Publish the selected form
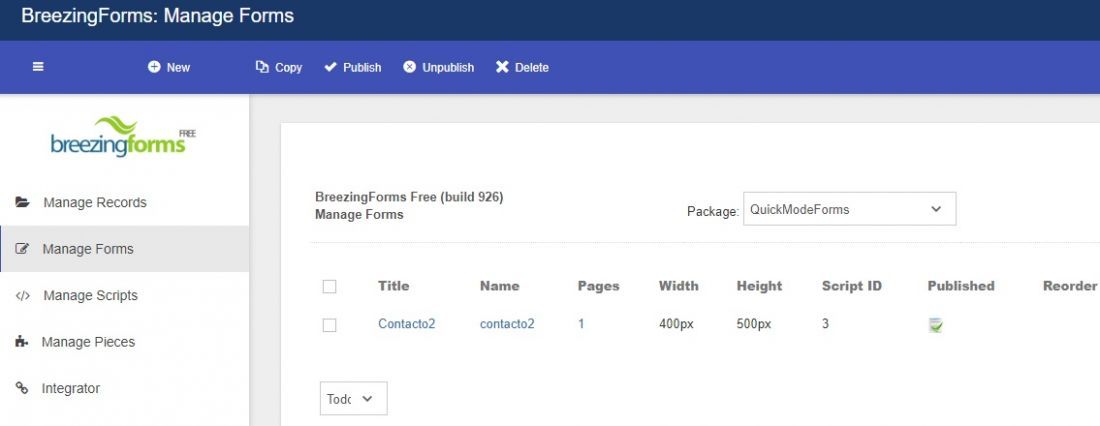The image size is (1100, 426). point(352,67)
